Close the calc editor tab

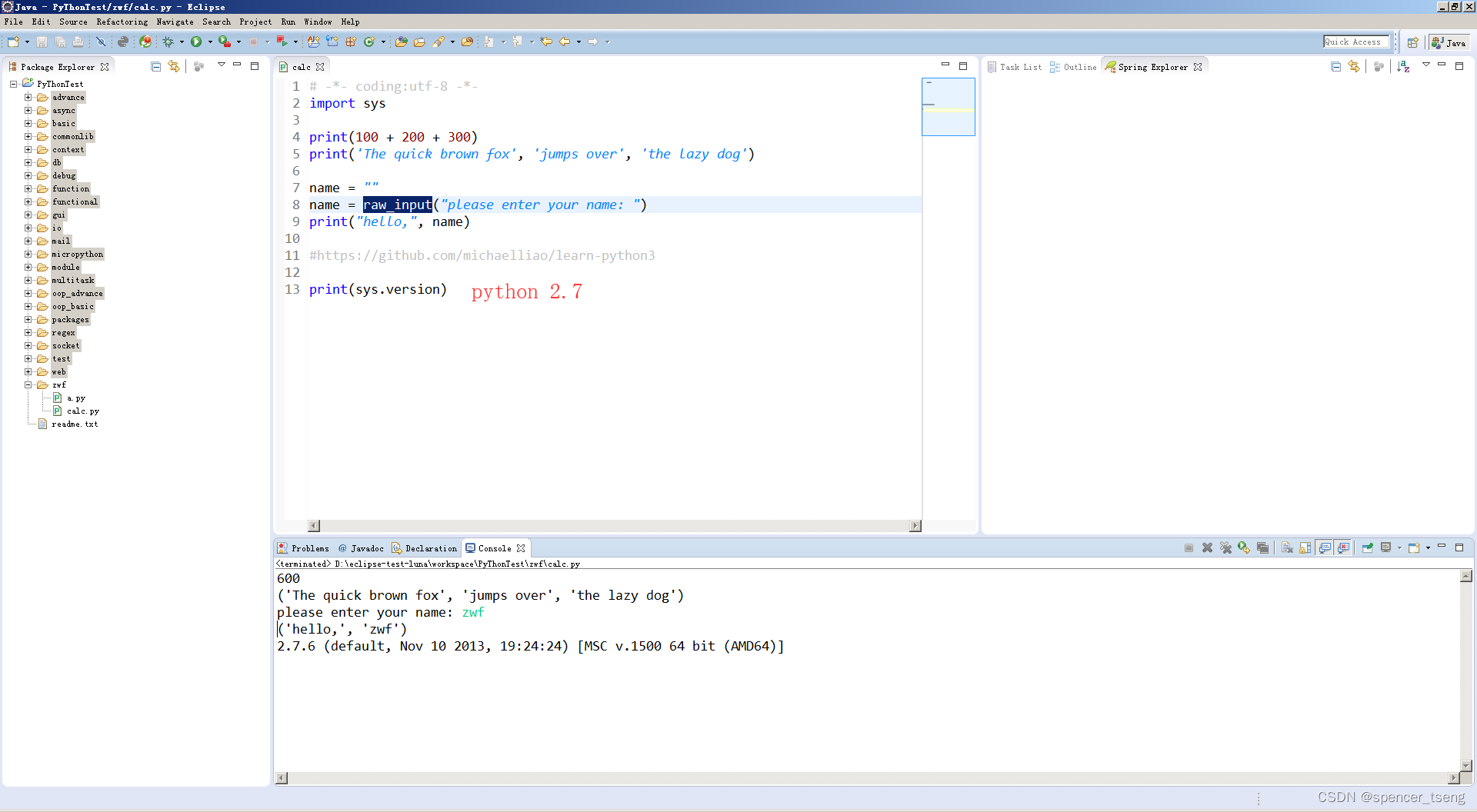pos(320,67)
